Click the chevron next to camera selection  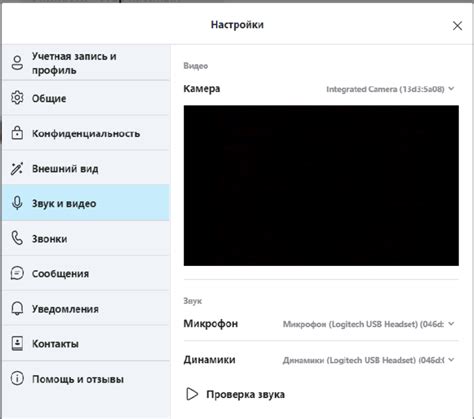point(451,89)
